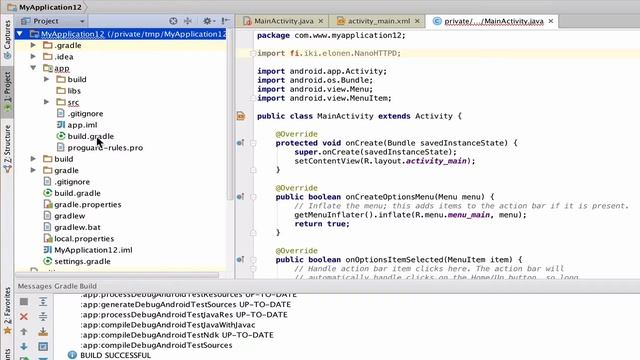
Task: Click the expand all icon in Messages panel
Action: [43, 302]
